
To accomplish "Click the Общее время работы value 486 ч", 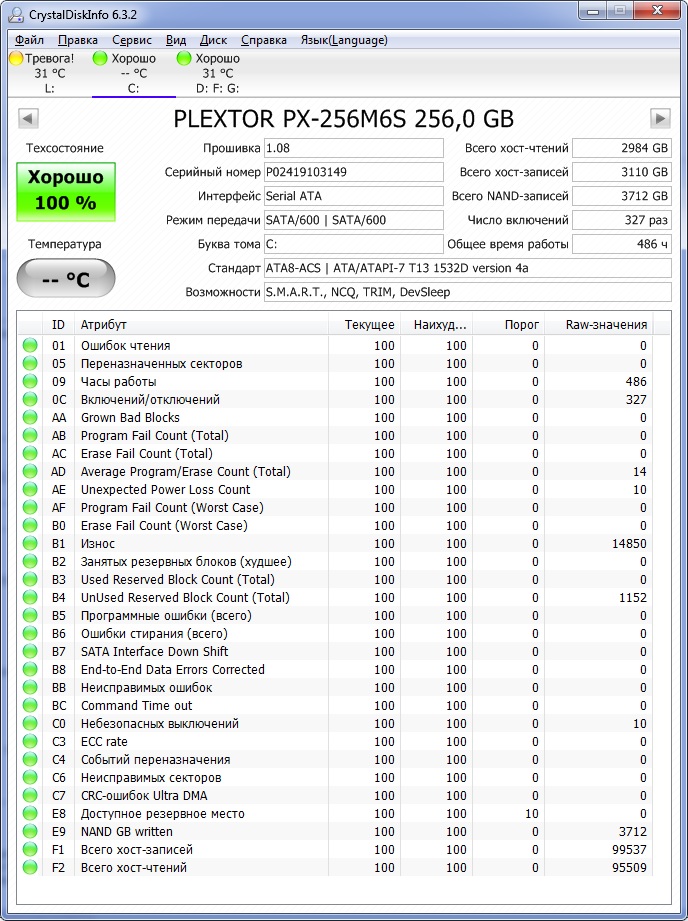I will click(x=622, y=244).
